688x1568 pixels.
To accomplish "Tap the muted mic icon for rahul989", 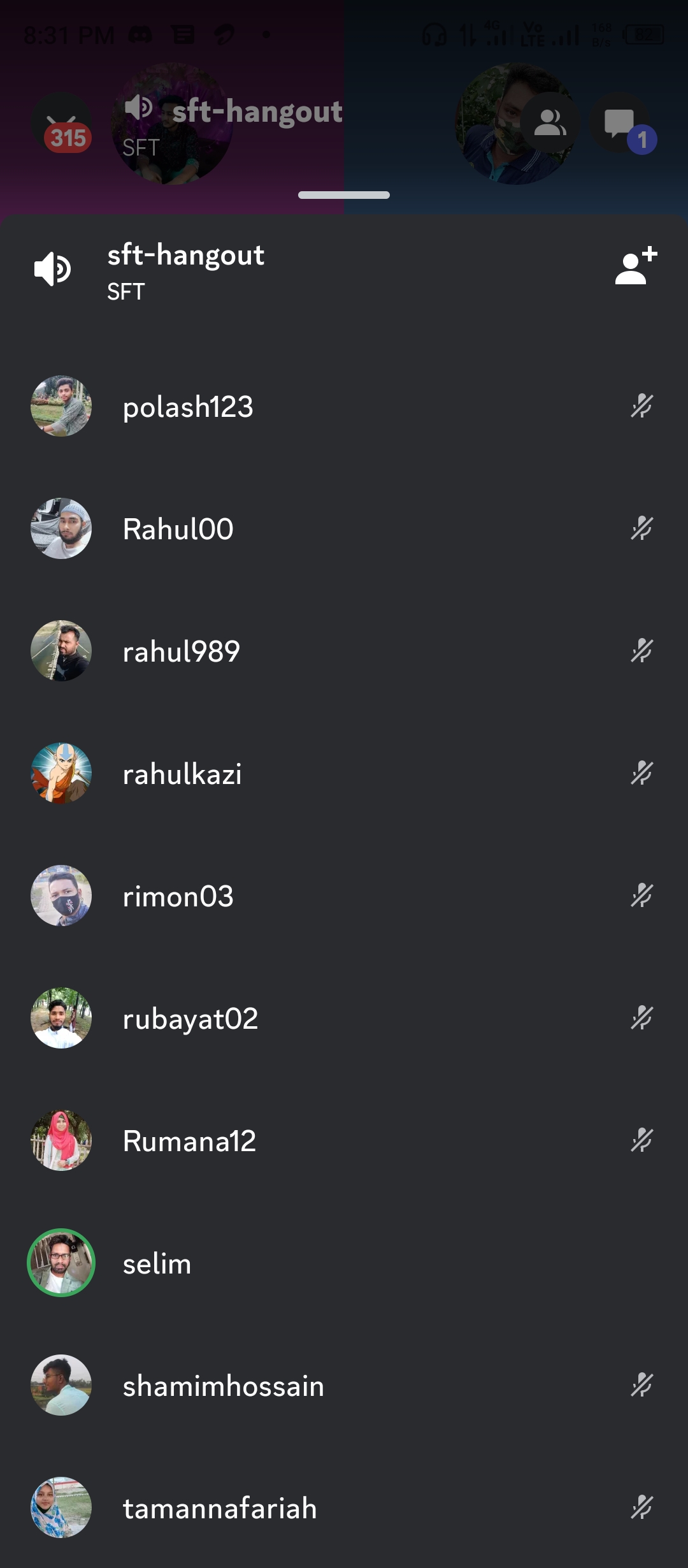I will (x=641, y=651).
